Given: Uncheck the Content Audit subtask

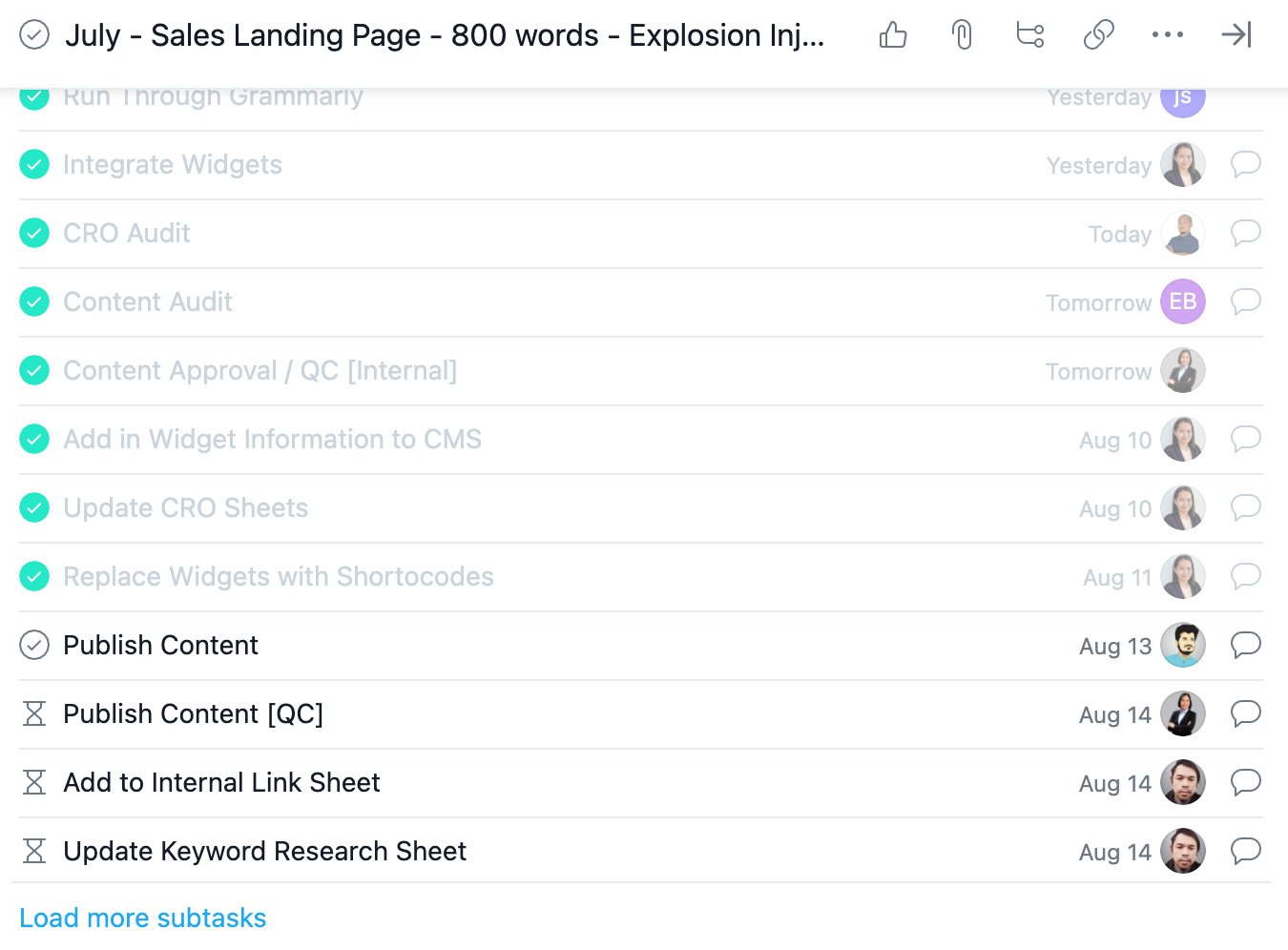Looking at the screenshot, I should click(x=34, y=302).
